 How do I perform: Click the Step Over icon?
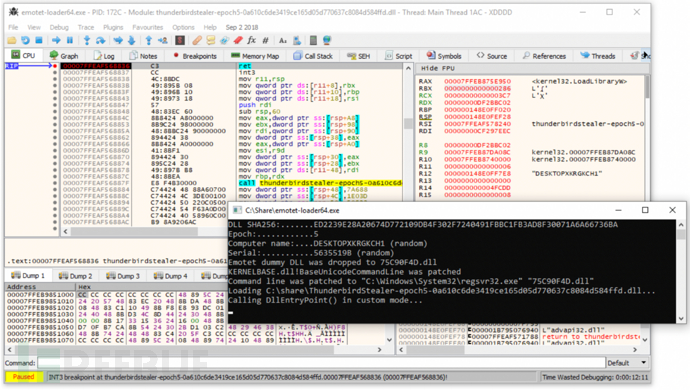point(100,40)
